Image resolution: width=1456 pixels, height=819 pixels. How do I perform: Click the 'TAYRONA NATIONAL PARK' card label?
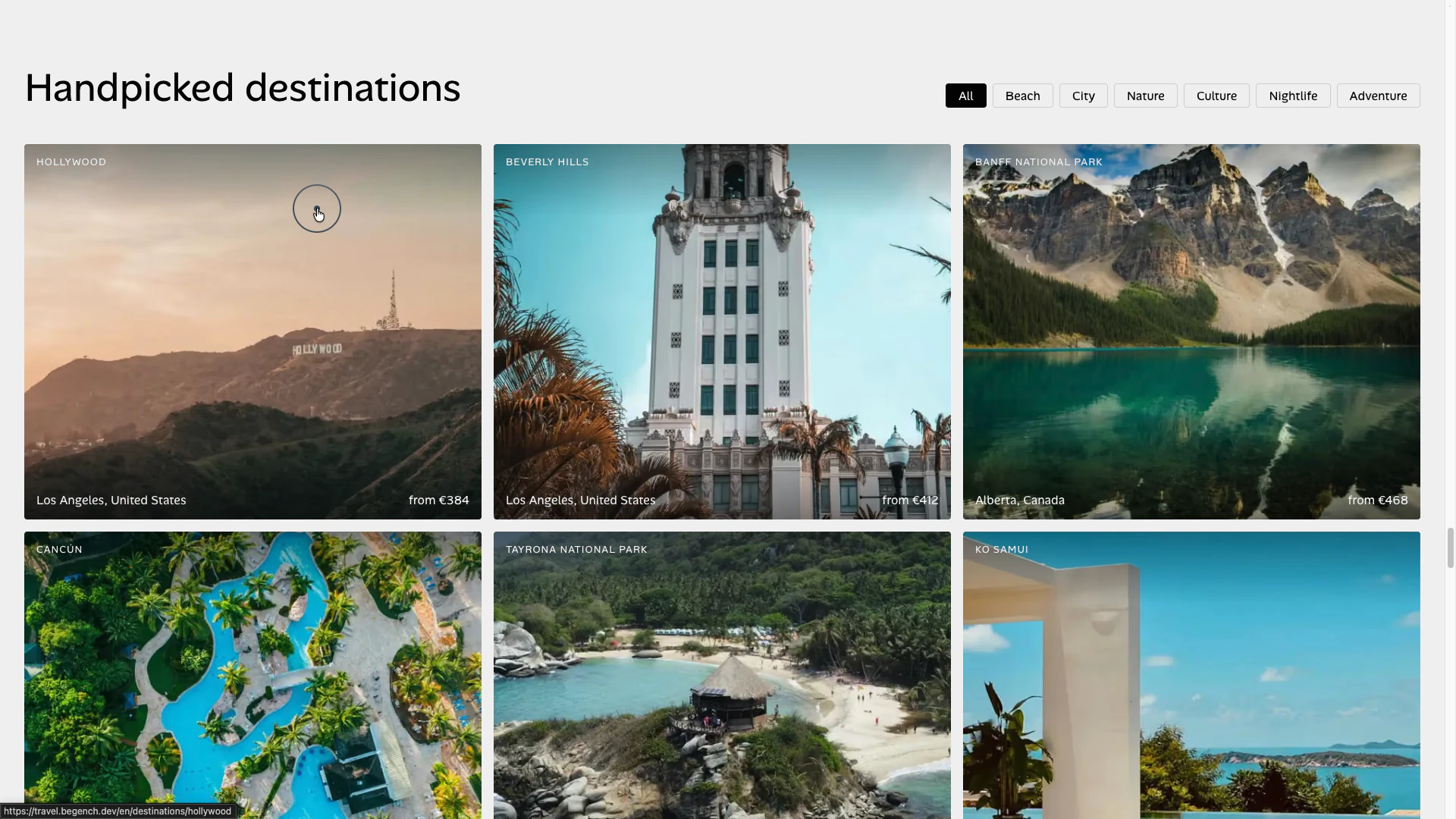click(x=576, y=550)
